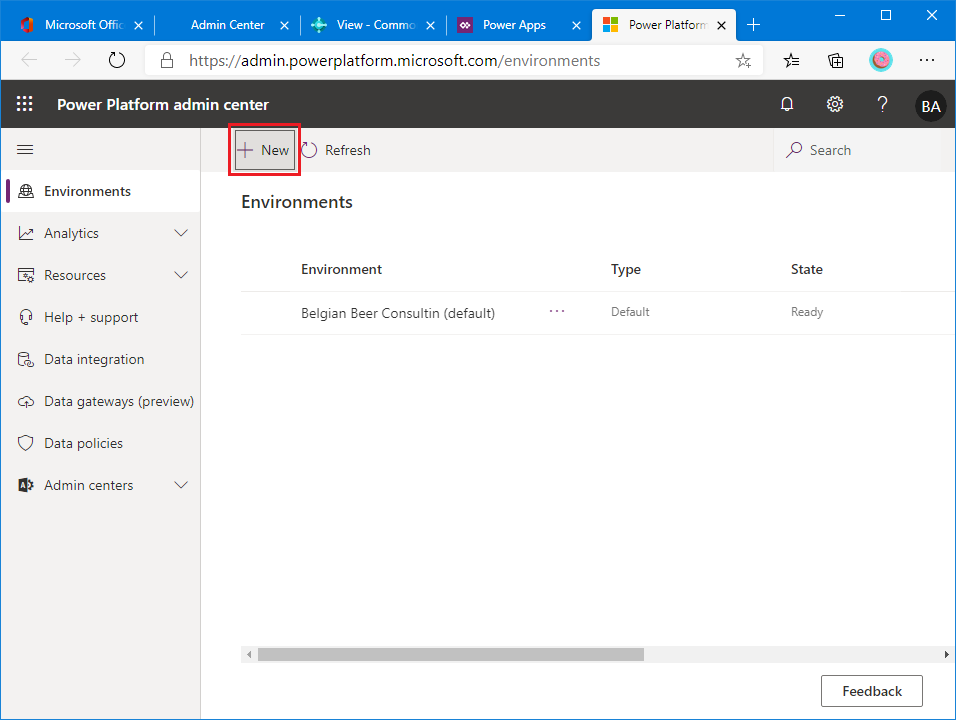Click the browser back arrow
The width and height of the screenshot is (956, 720).
coord(29,60)
